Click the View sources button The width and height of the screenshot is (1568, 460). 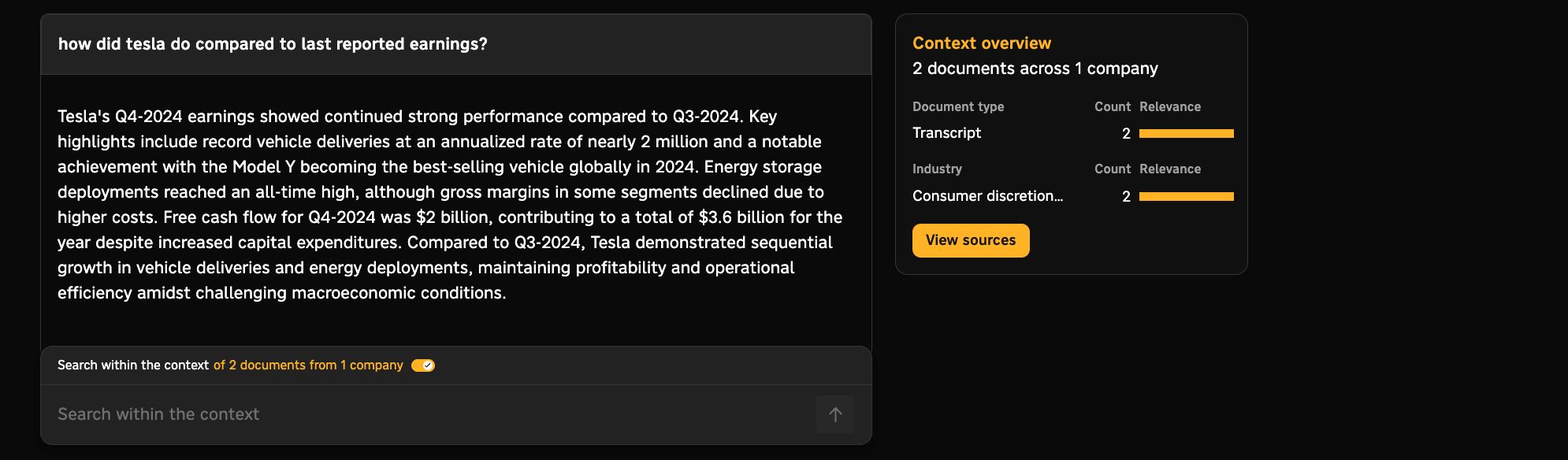[971, 240]
